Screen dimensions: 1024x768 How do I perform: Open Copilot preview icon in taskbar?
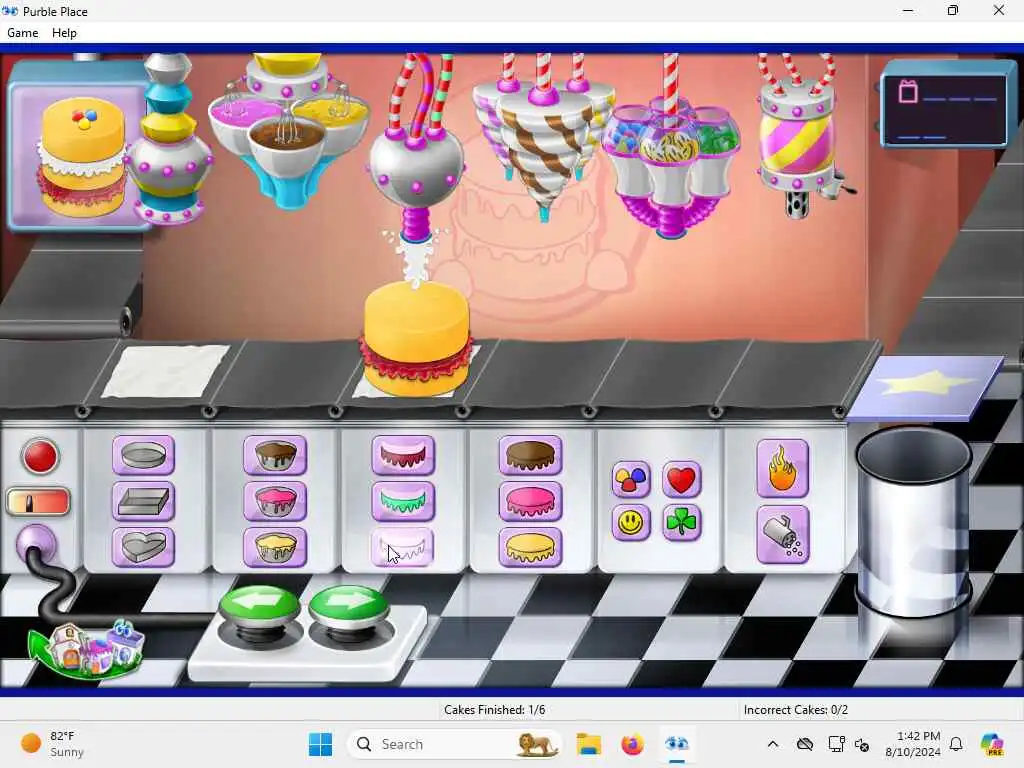click(x=991, y=744)
